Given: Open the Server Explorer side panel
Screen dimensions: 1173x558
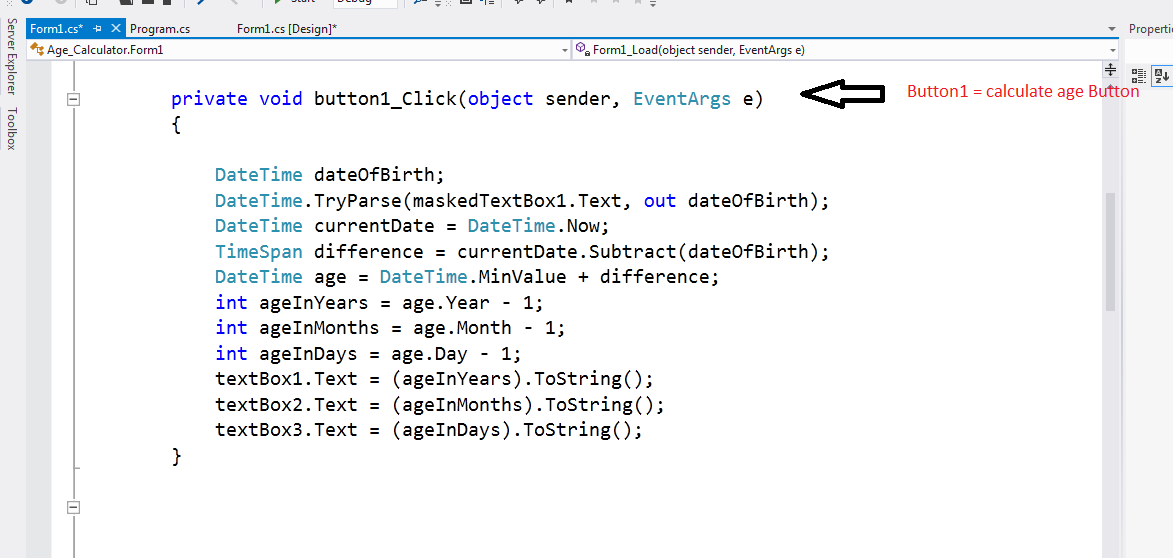Looking at the screenshot, I should point(11,56).
